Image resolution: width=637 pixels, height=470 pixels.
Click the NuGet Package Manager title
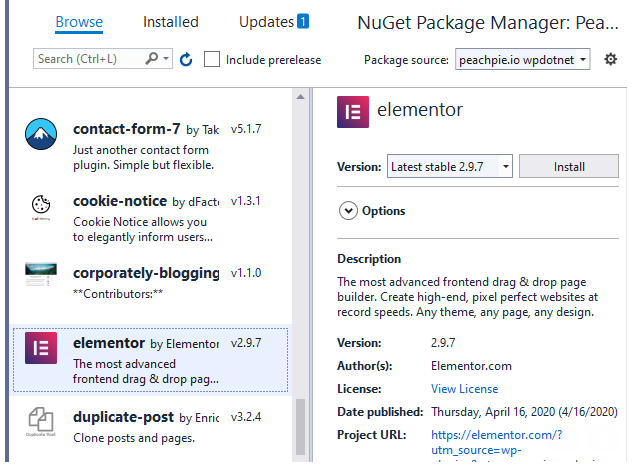point(488,23)
